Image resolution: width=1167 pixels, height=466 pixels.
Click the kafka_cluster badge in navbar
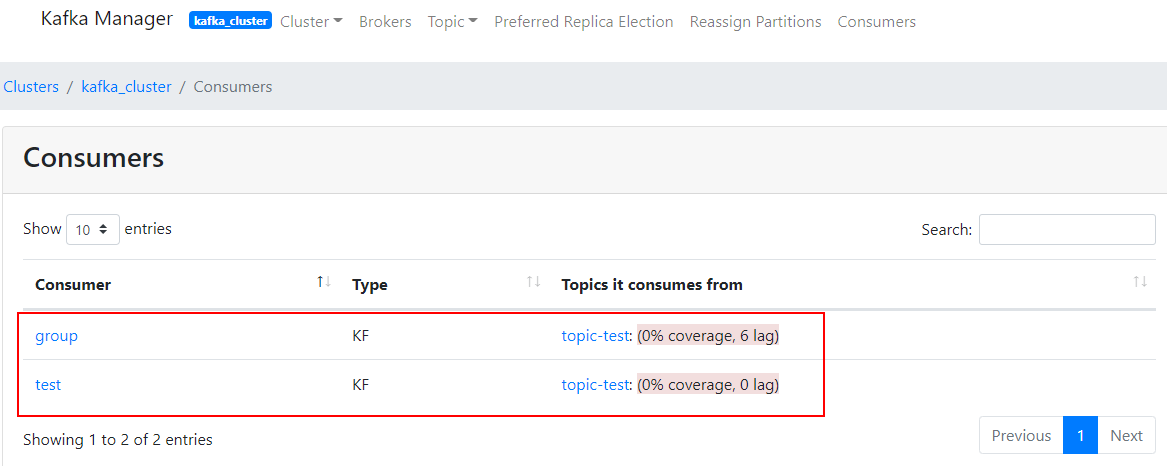pyautogui.click(x=230, y=21)
